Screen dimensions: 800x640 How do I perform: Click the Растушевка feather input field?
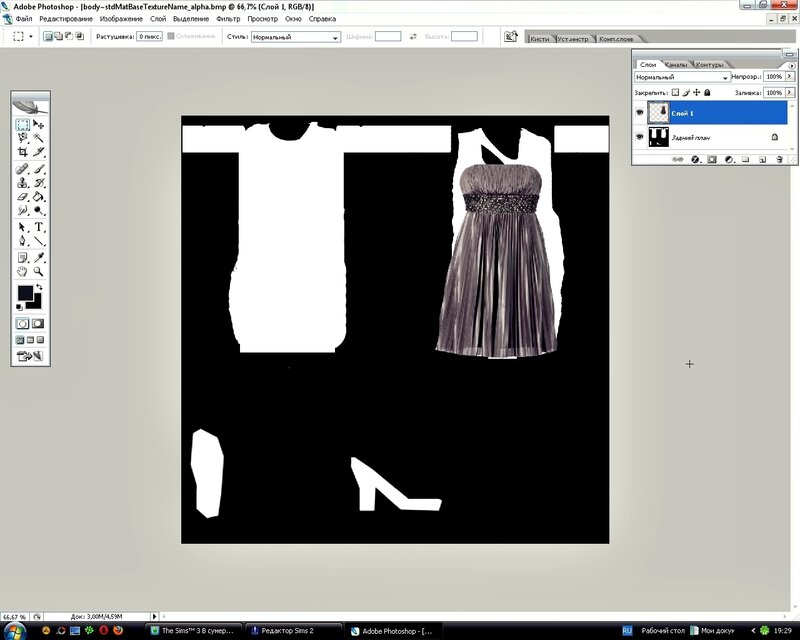point(149,36)
